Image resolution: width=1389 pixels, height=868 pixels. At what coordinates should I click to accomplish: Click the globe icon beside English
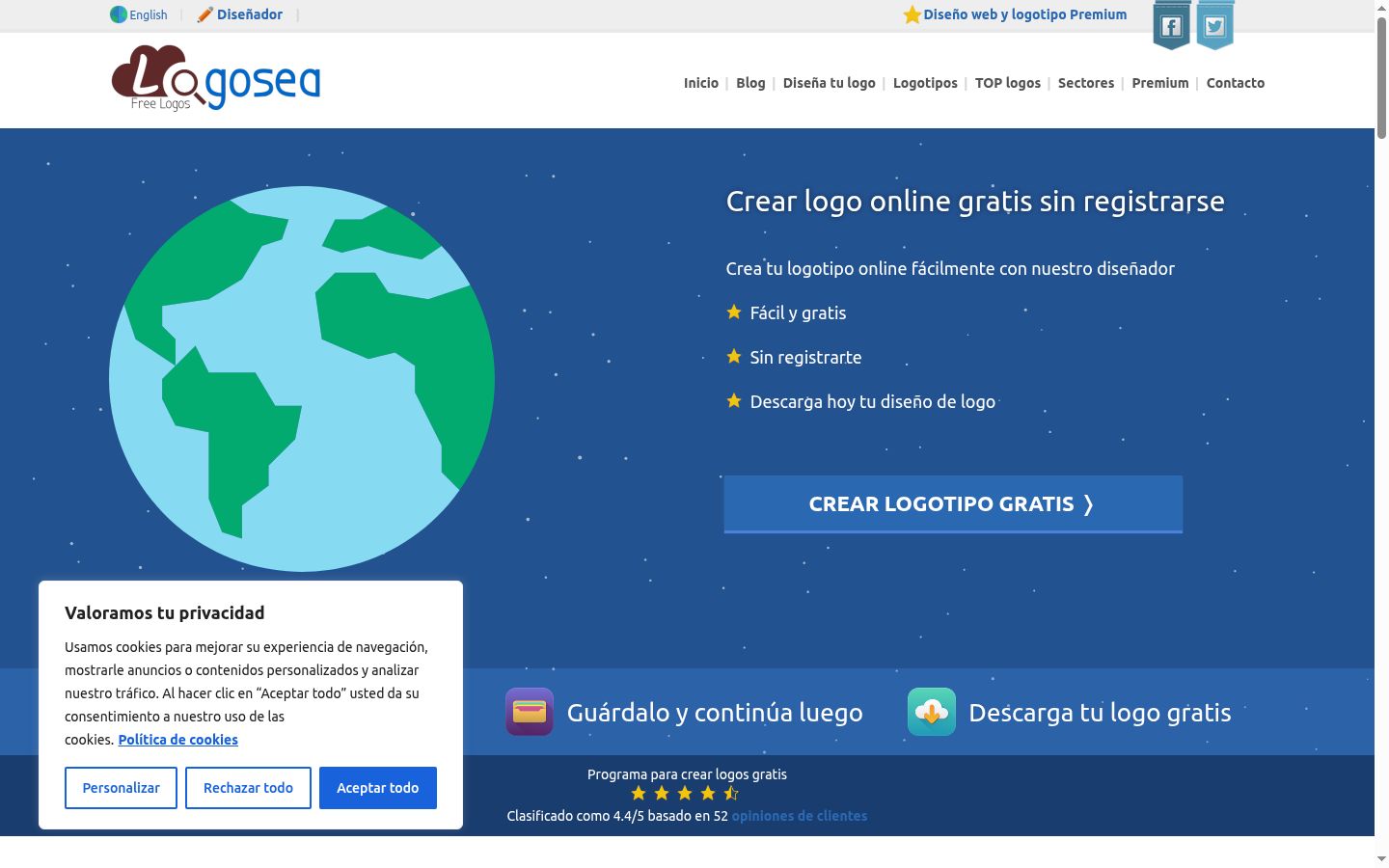(119, 14)
